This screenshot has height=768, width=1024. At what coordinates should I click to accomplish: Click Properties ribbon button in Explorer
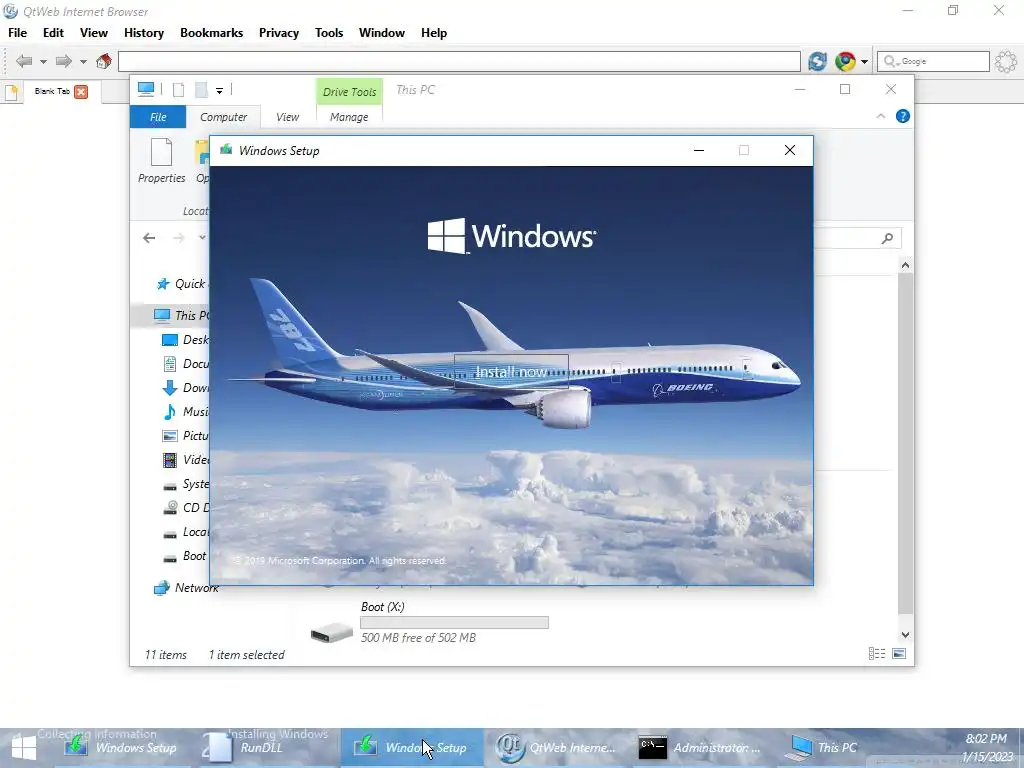coord(161,161)
